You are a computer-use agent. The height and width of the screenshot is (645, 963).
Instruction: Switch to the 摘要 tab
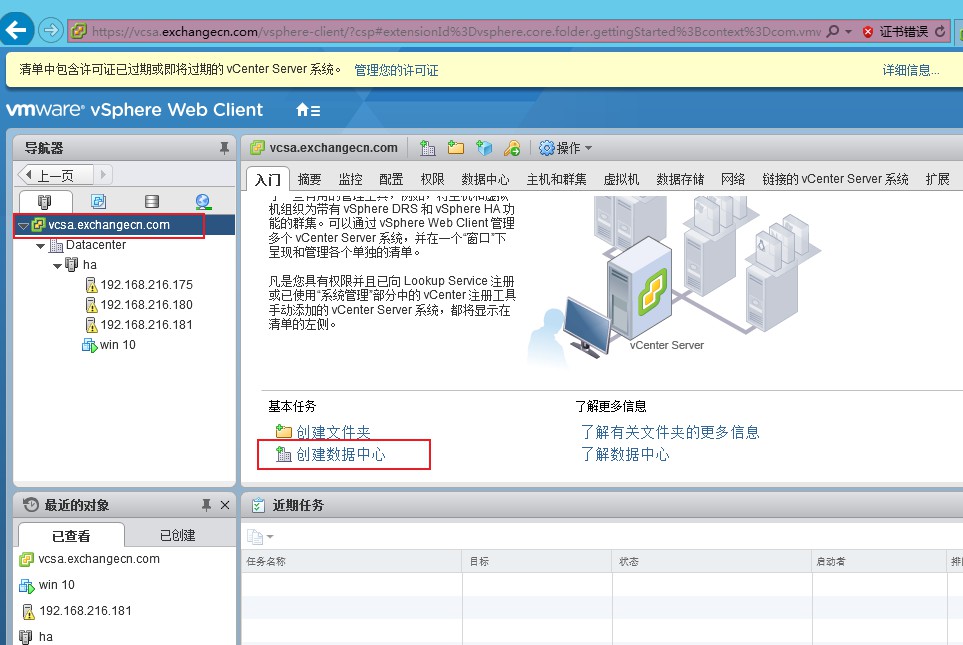[x=310, y=179]
